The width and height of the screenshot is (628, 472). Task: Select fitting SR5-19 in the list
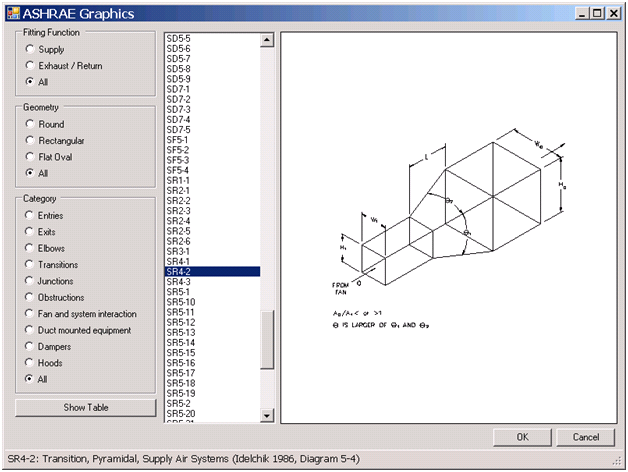[212, 393]
